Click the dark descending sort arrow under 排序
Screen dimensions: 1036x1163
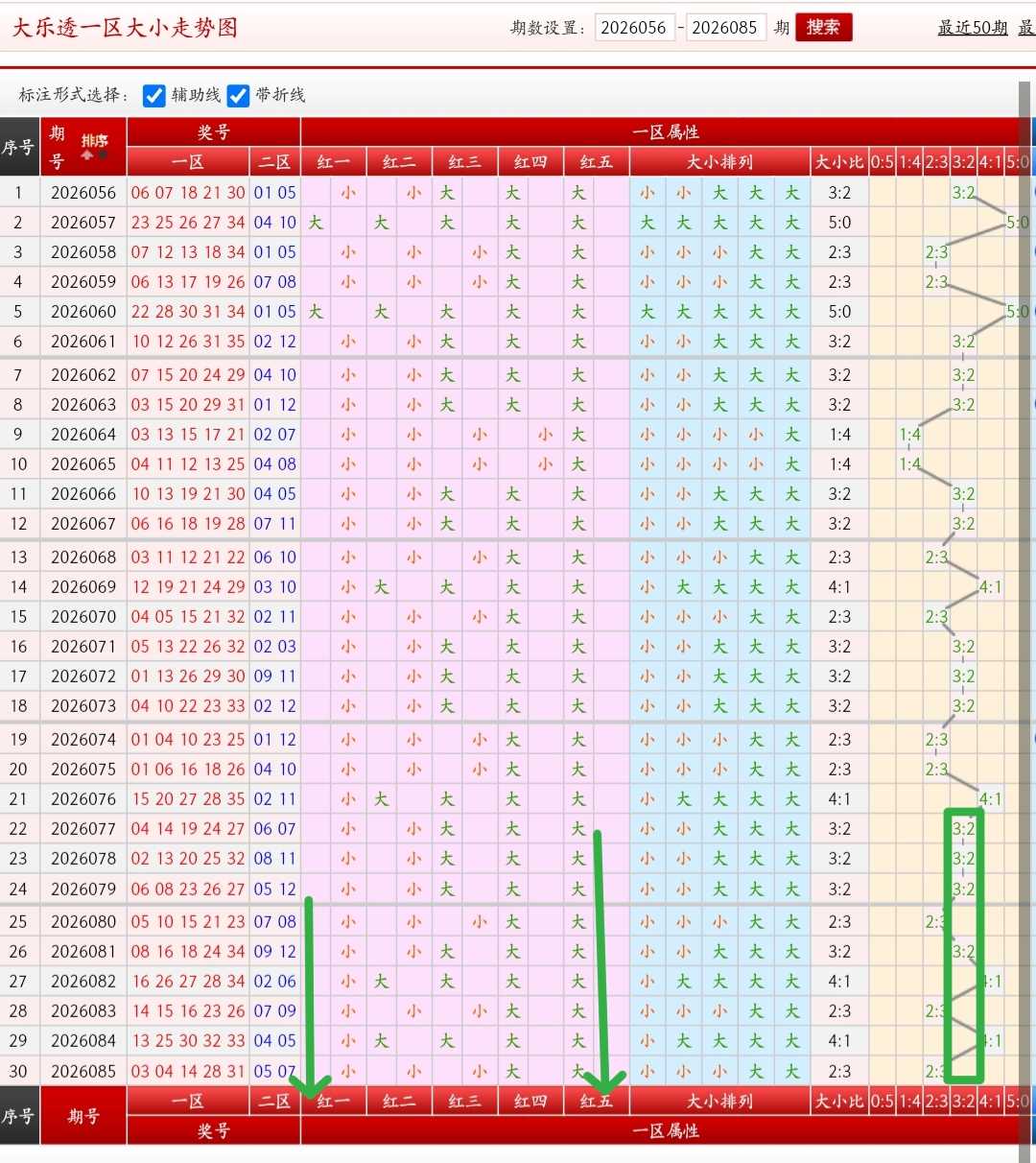[103, 154]
